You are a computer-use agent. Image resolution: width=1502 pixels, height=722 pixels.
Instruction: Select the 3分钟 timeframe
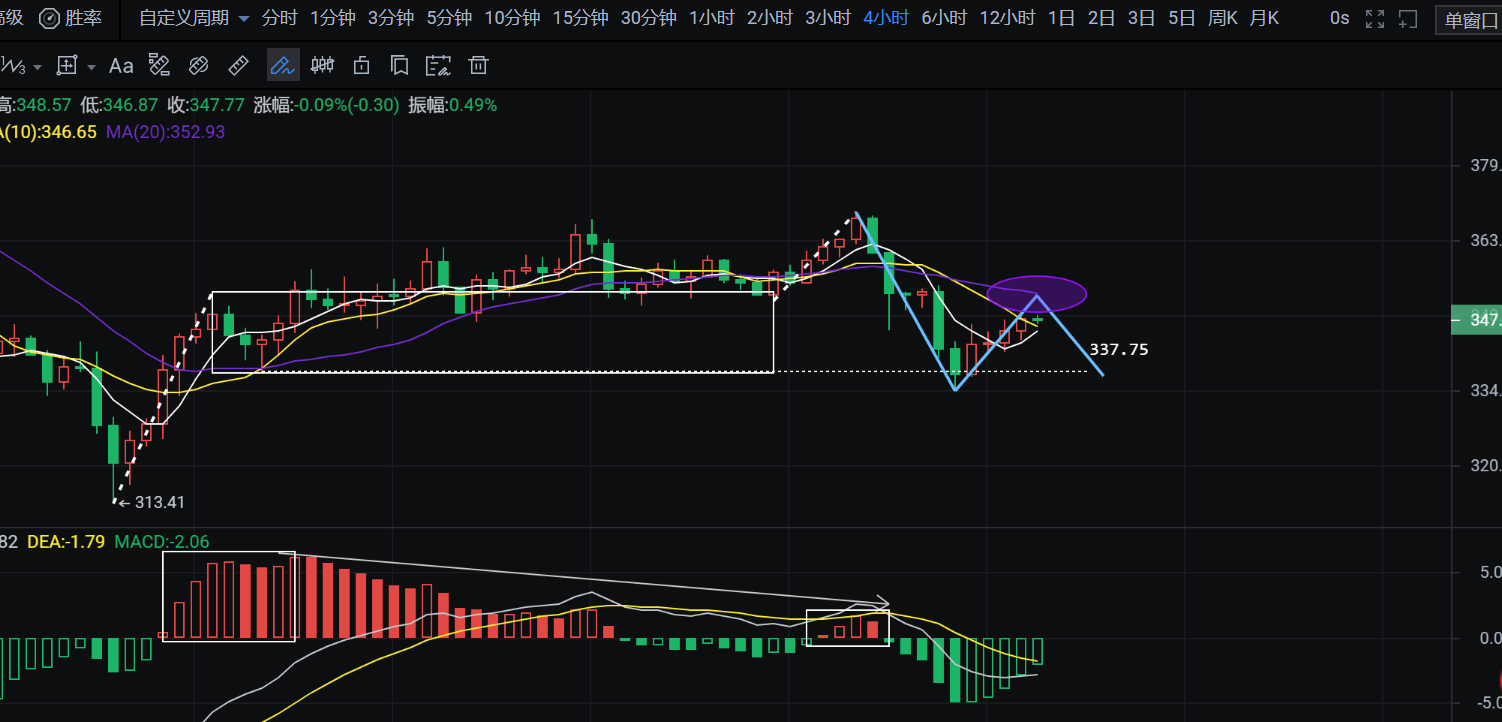pos(391,18)
